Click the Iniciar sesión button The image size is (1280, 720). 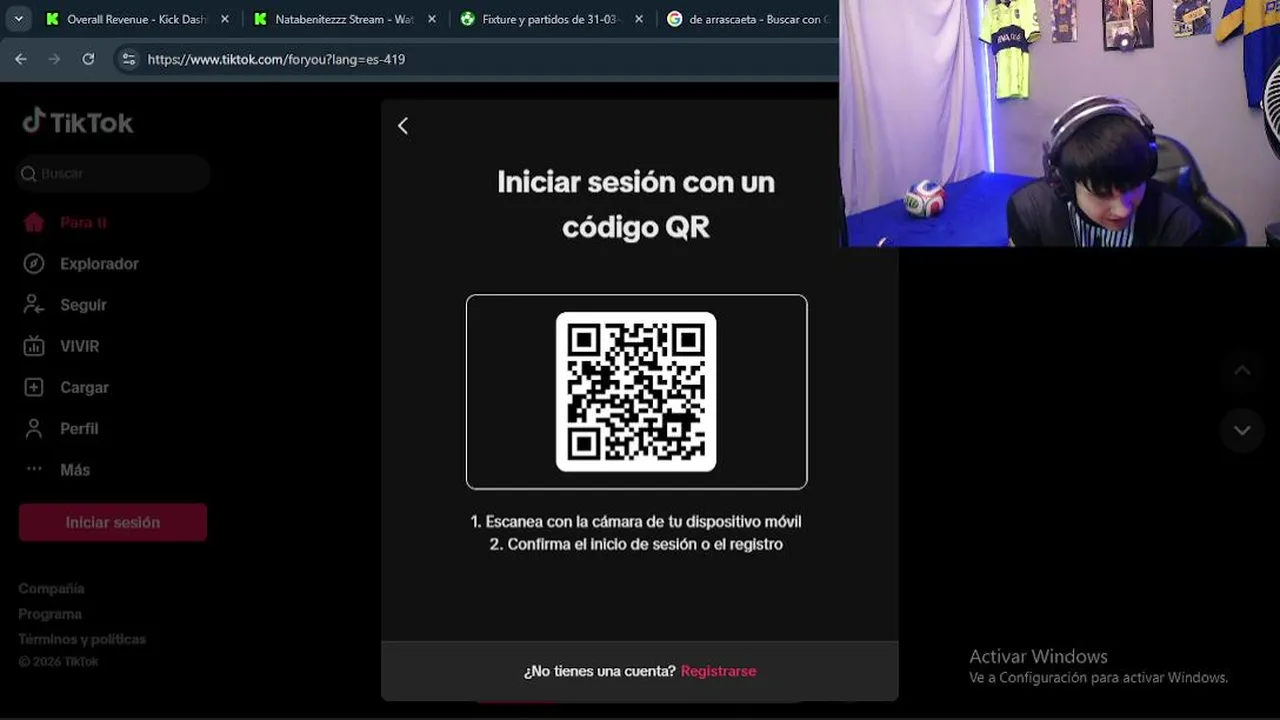[x=113, y=522]
